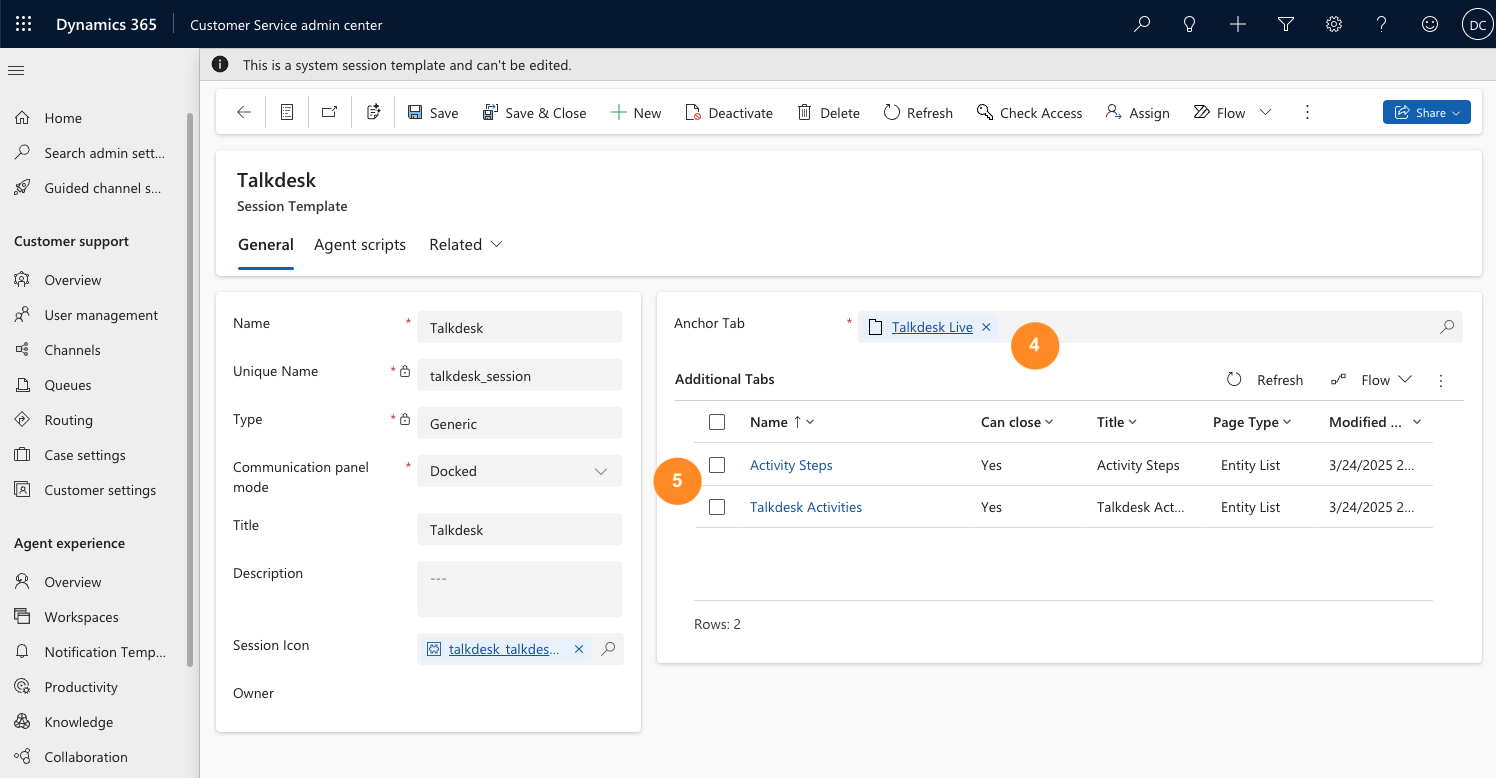Click the form selector icon next to Save
The image size is (1496, 778).
point(374,113)
